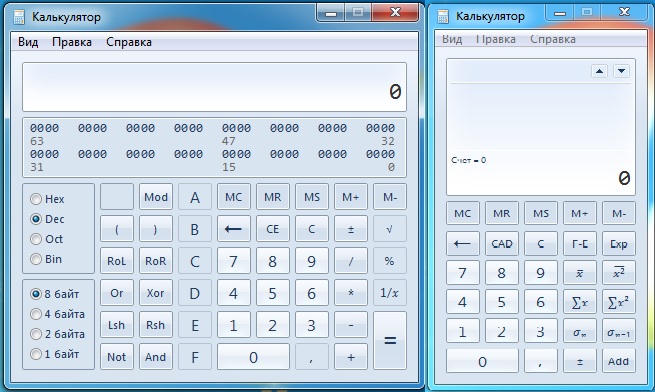Click the RoR rotate right button
655x392 pixels.
point(156,261)
